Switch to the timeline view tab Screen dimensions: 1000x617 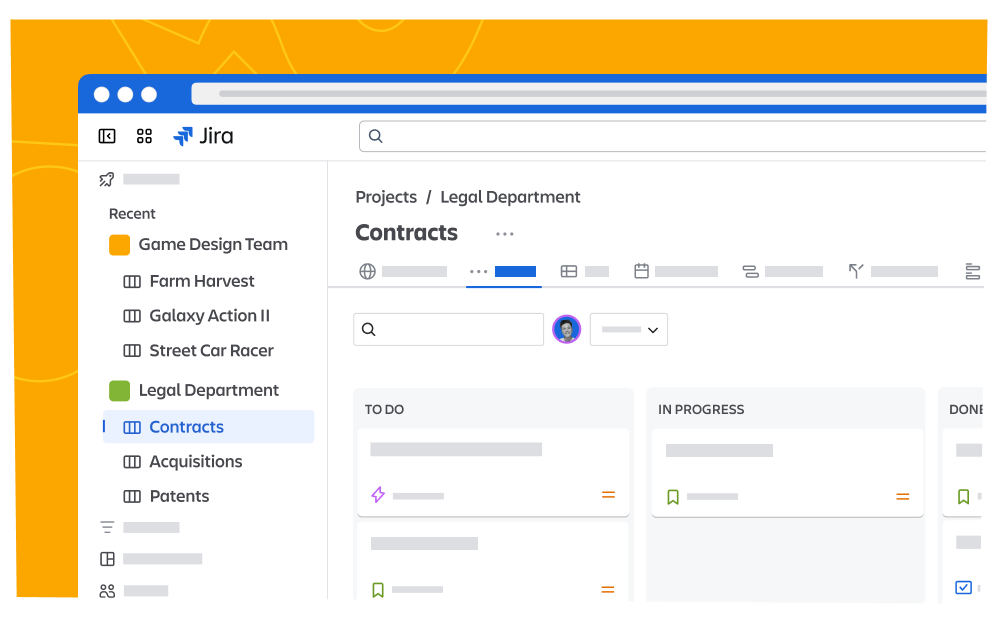pos(750,271)
